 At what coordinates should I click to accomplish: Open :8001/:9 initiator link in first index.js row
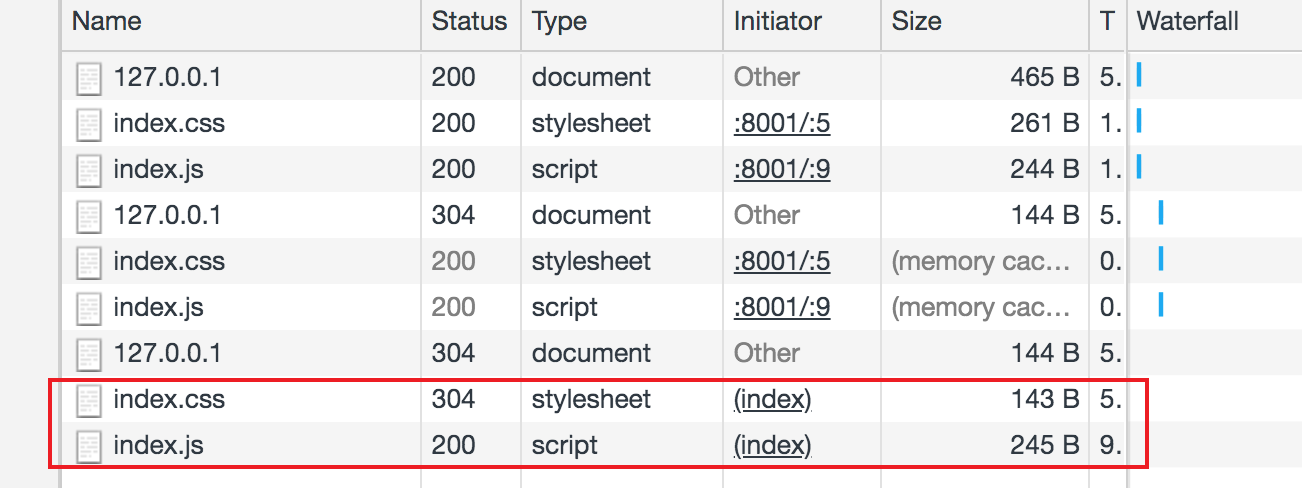pyautogui.click(x=782, y=170)
